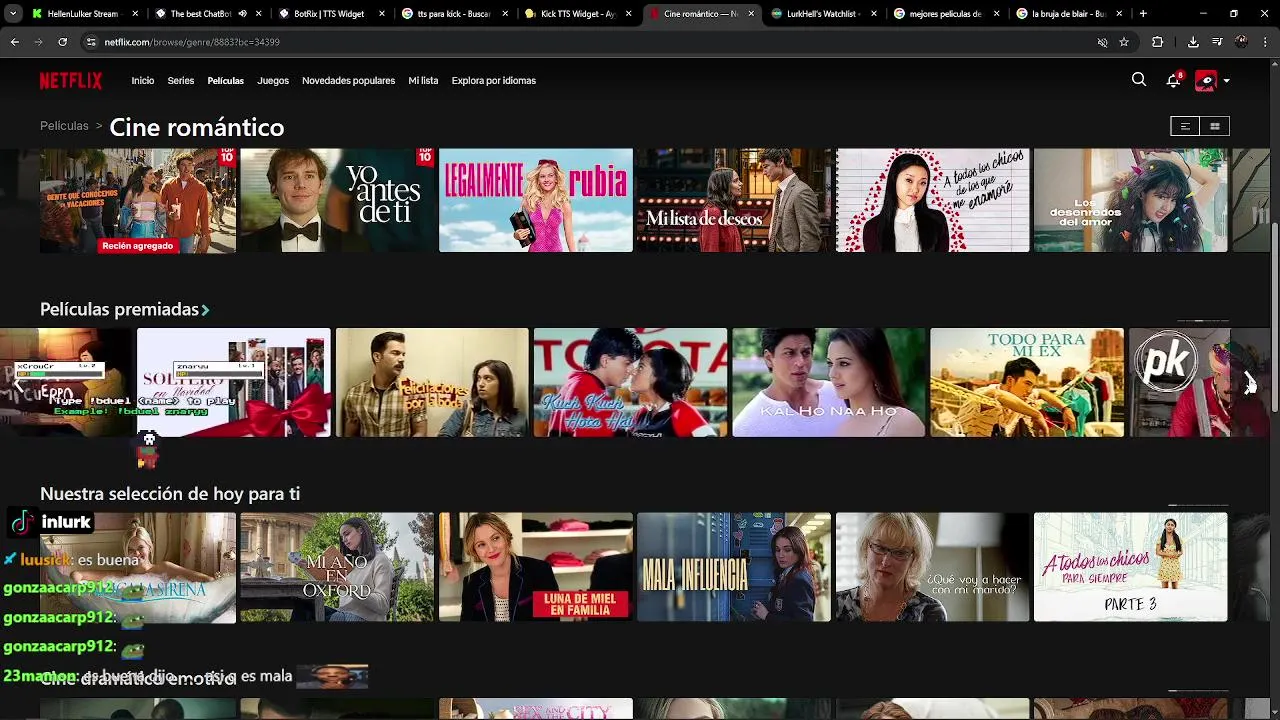
Task: Open Gente que conocemos en vacaciones thumbnail
Action: [138, 200]
